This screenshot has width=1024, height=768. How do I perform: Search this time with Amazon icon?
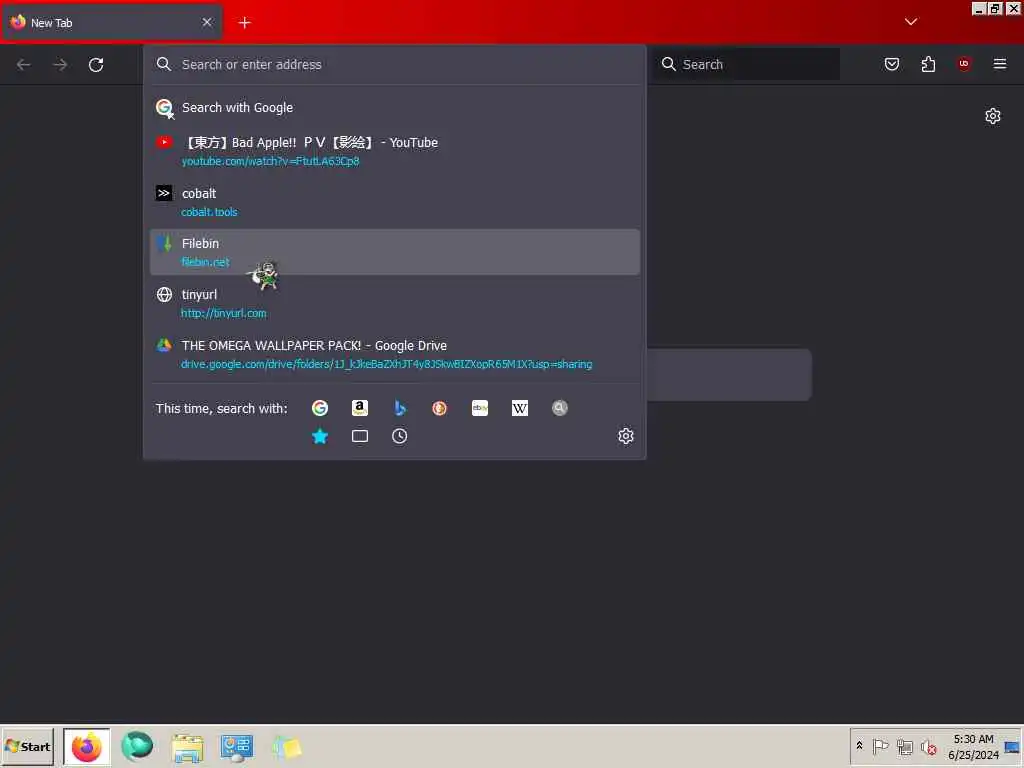pyautogui.click(x=360, y=408)
